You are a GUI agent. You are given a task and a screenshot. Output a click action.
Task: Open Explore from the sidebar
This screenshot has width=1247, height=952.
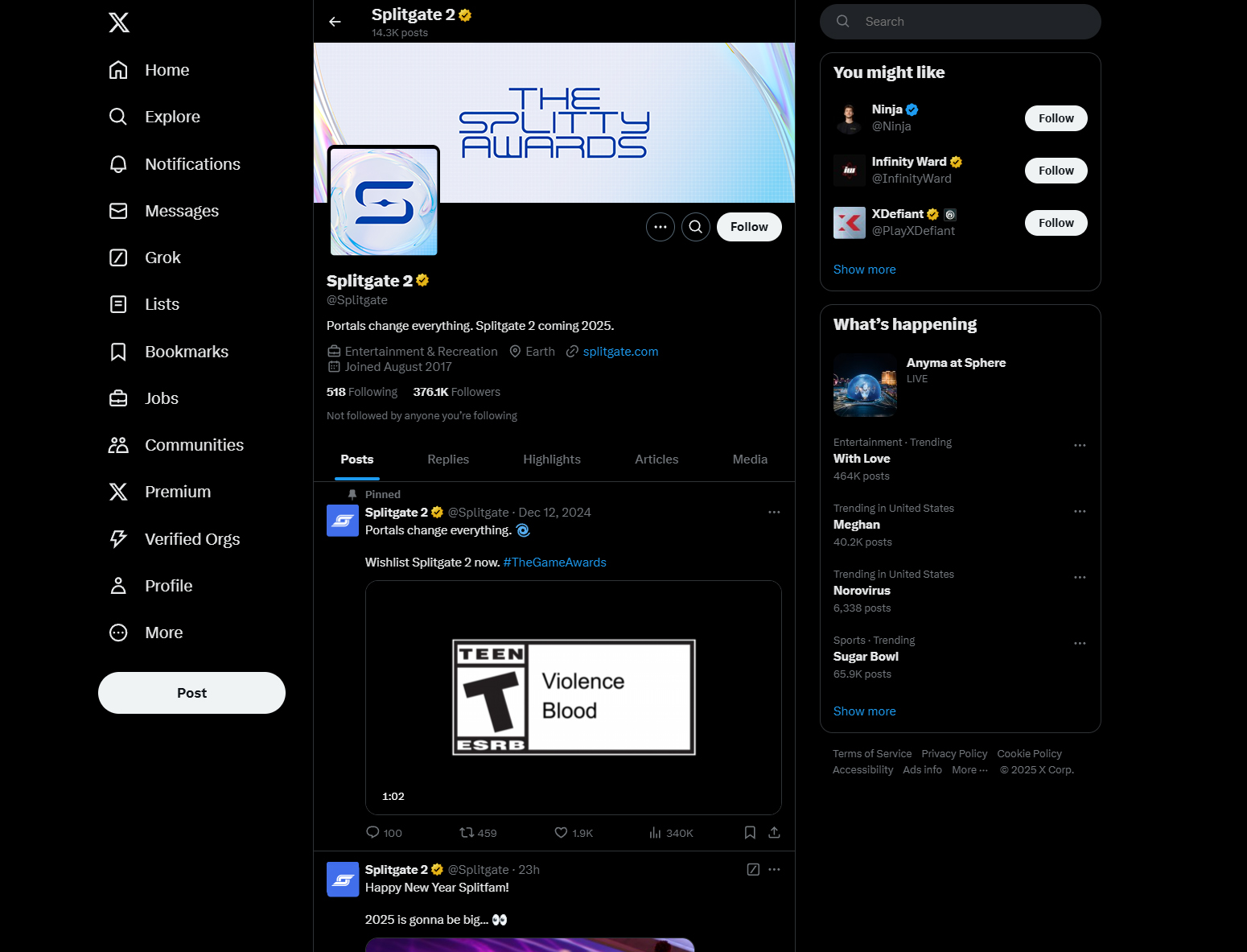pyautogui.click(x=154, y=117)
